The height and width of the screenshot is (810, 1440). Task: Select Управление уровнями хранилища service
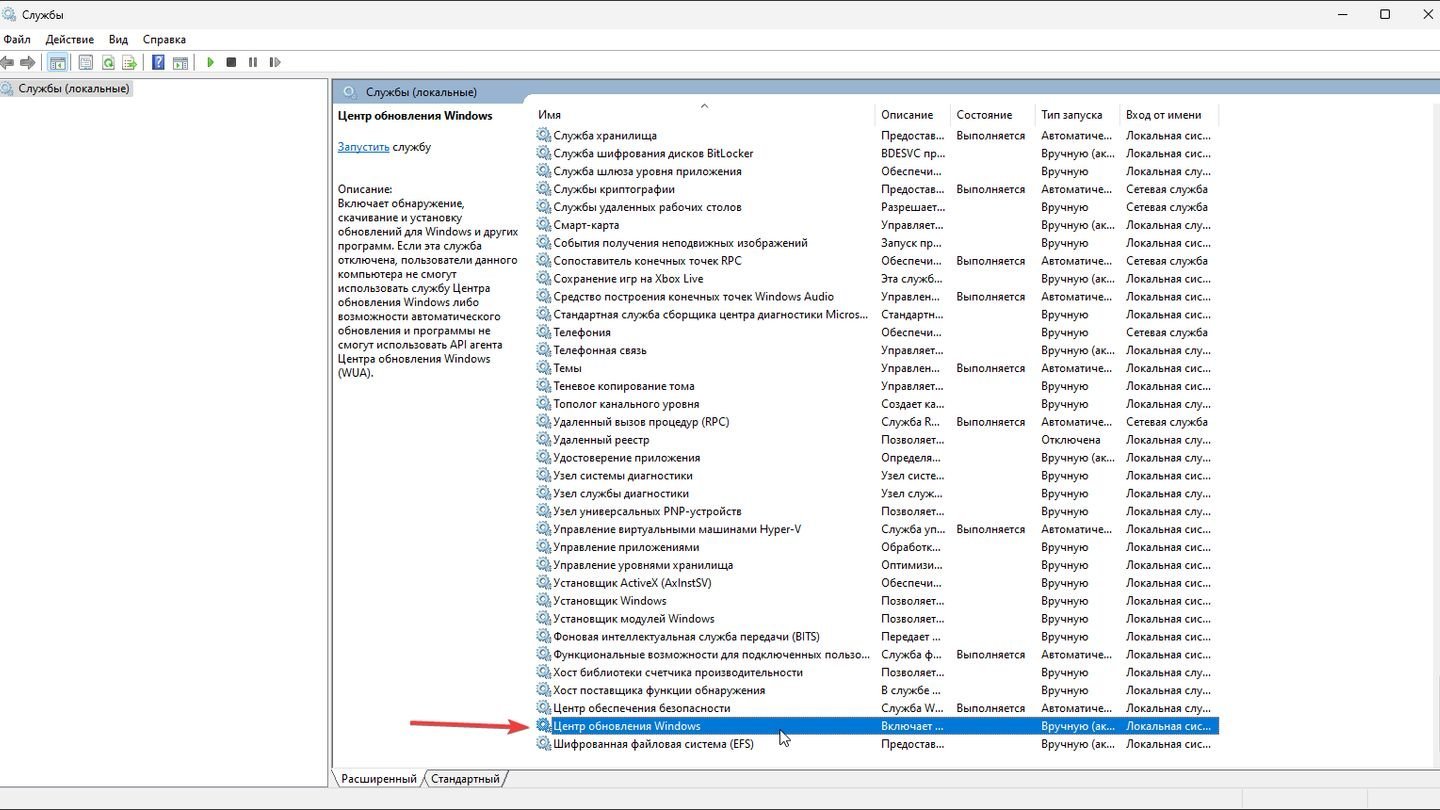pyautogui.click(x=877, y=565)
